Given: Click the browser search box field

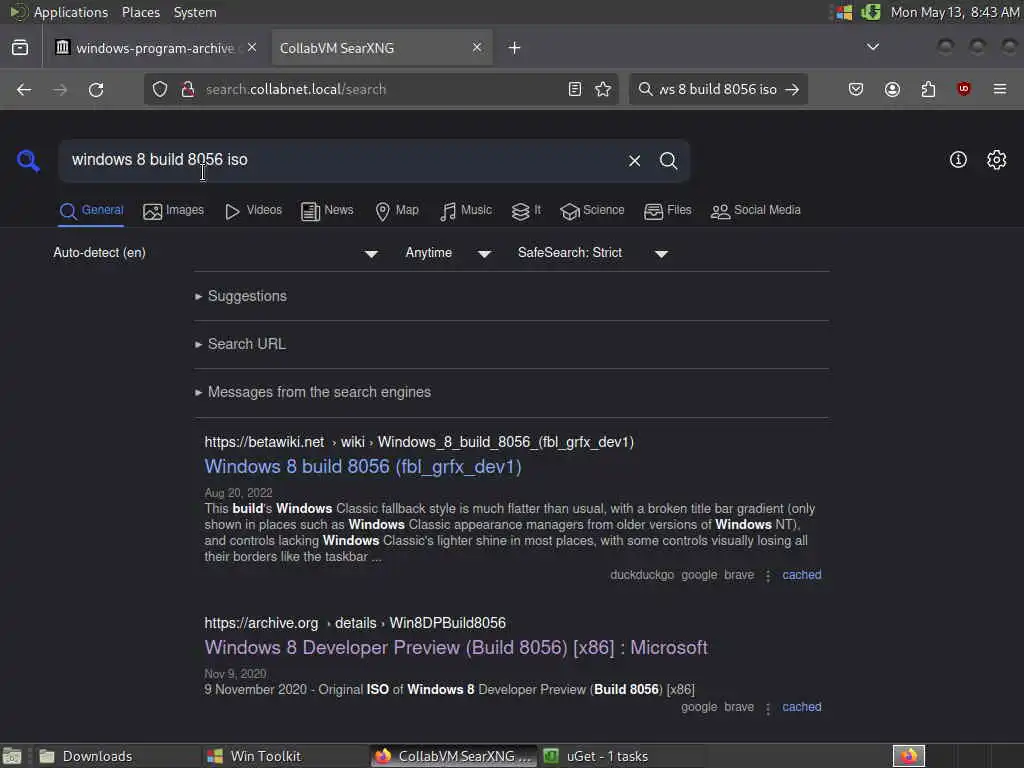Looking at the screenshot, I should click(716, 89).
